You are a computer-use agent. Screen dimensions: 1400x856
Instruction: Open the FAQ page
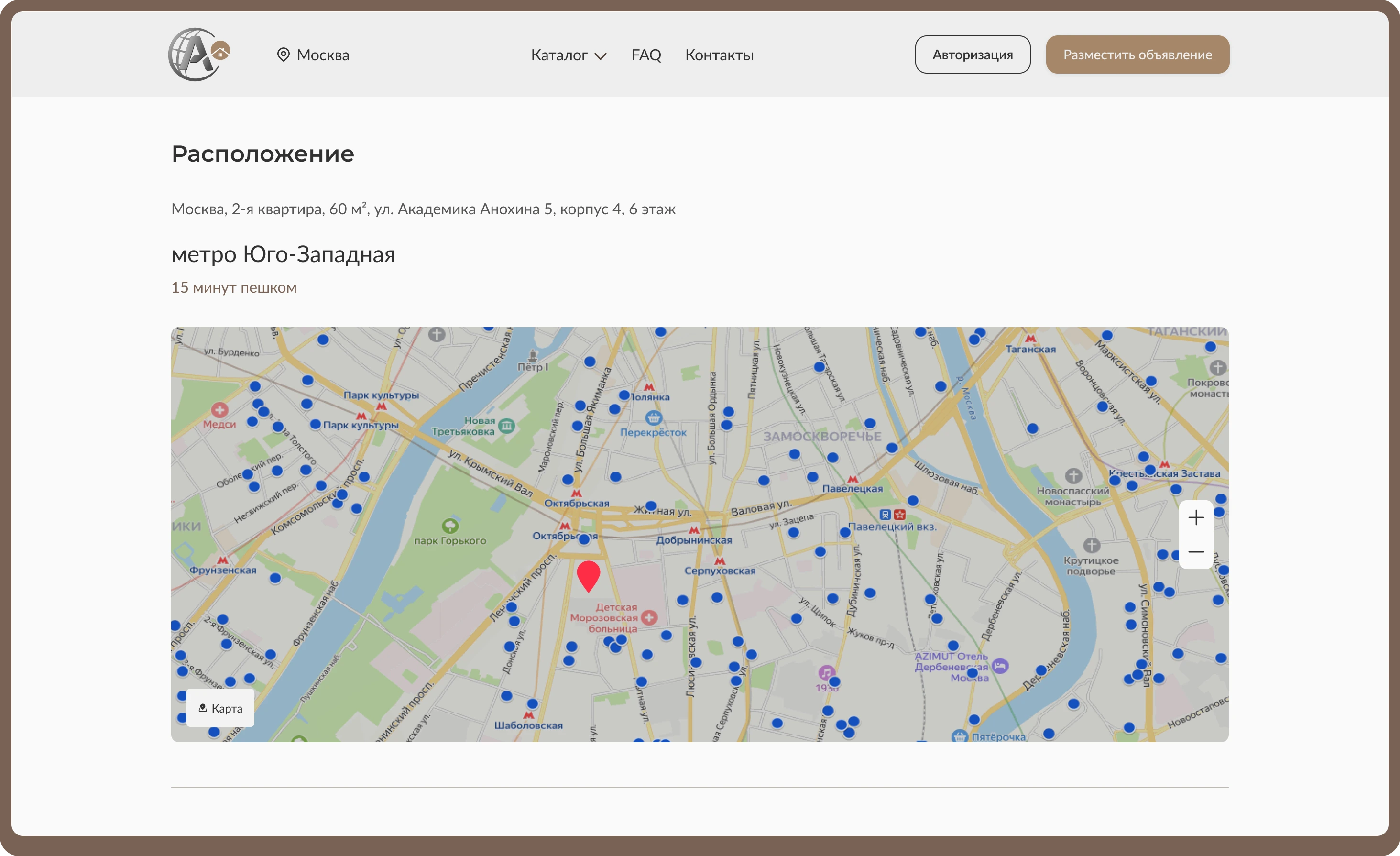tap(646, 55)
